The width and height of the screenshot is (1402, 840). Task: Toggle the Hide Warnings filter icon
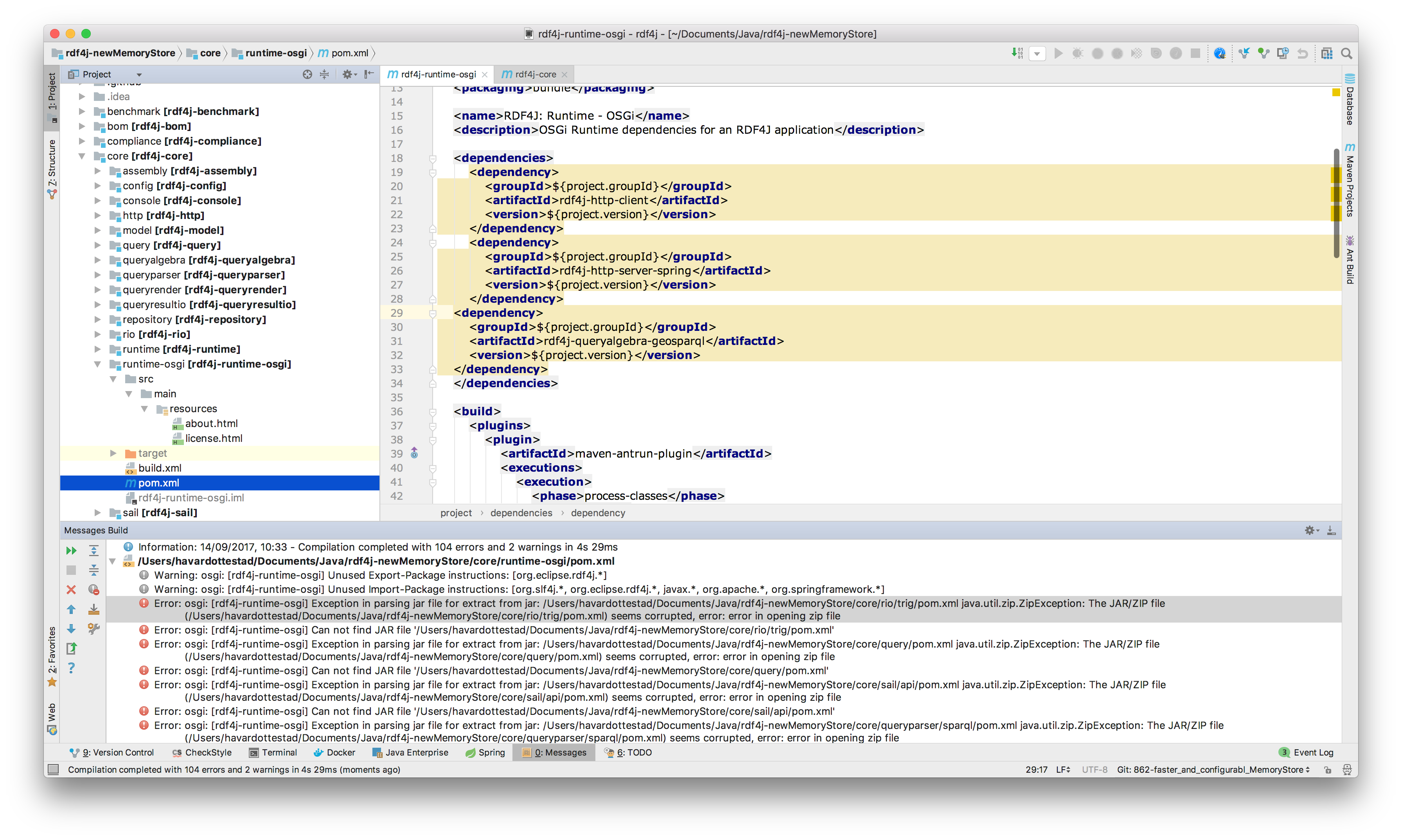[94, 589]
